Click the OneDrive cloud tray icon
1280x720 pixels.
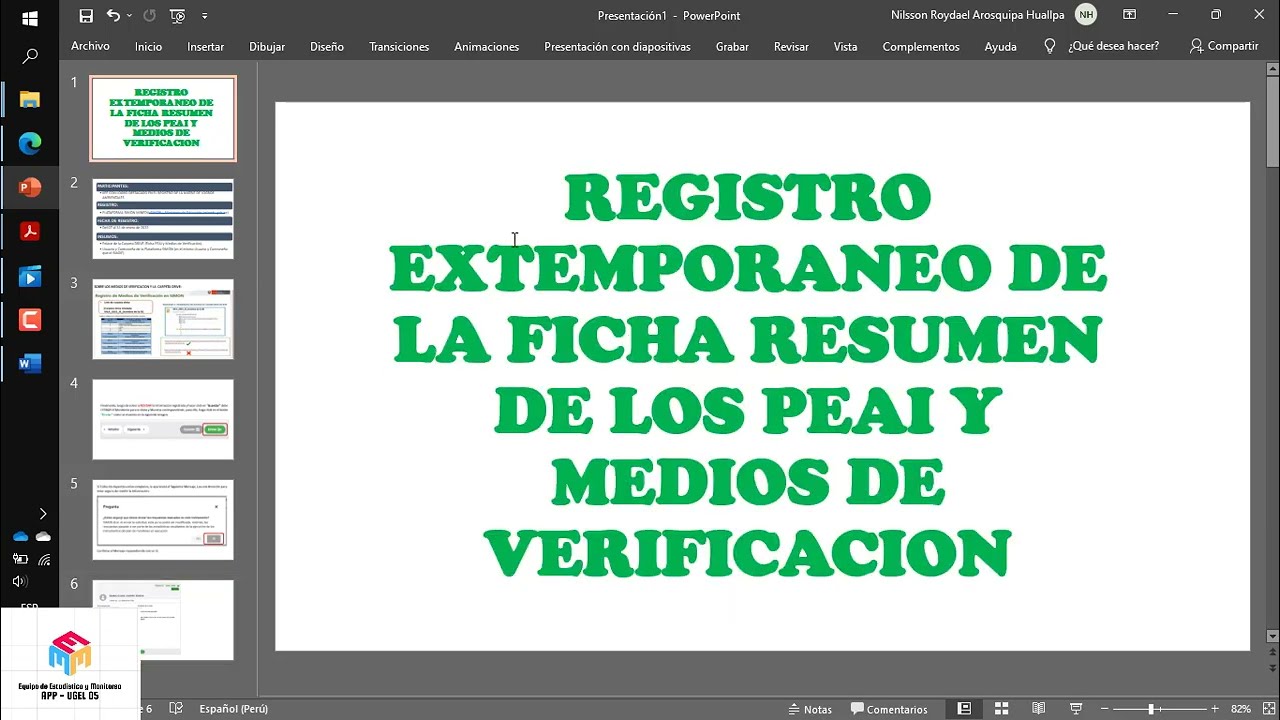tap(20, 537)
